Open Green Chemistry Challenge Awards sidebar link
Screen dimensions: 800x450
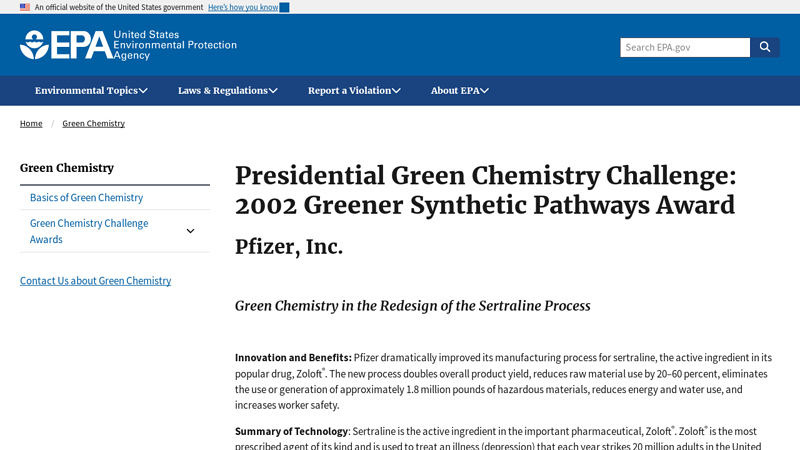click(89, 231)
